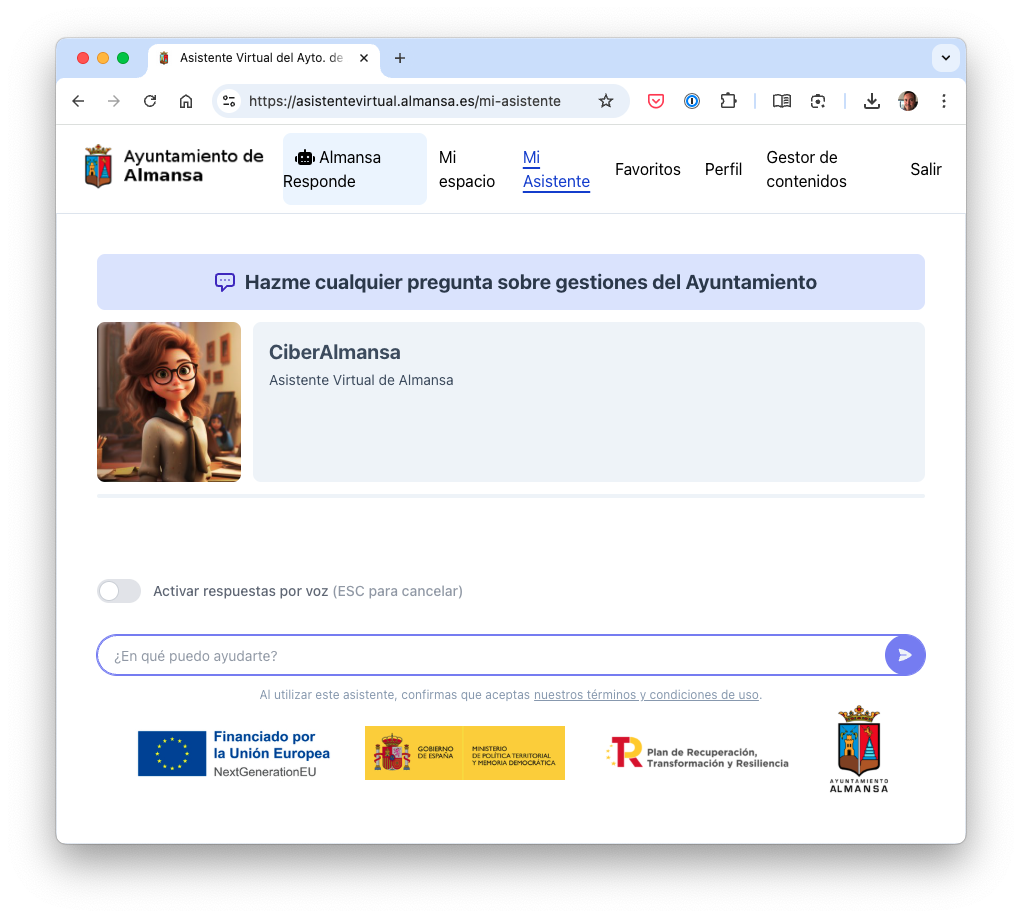Switch to the Mi espacio section
Screen dimensions: 1022x918
[466, 169]
